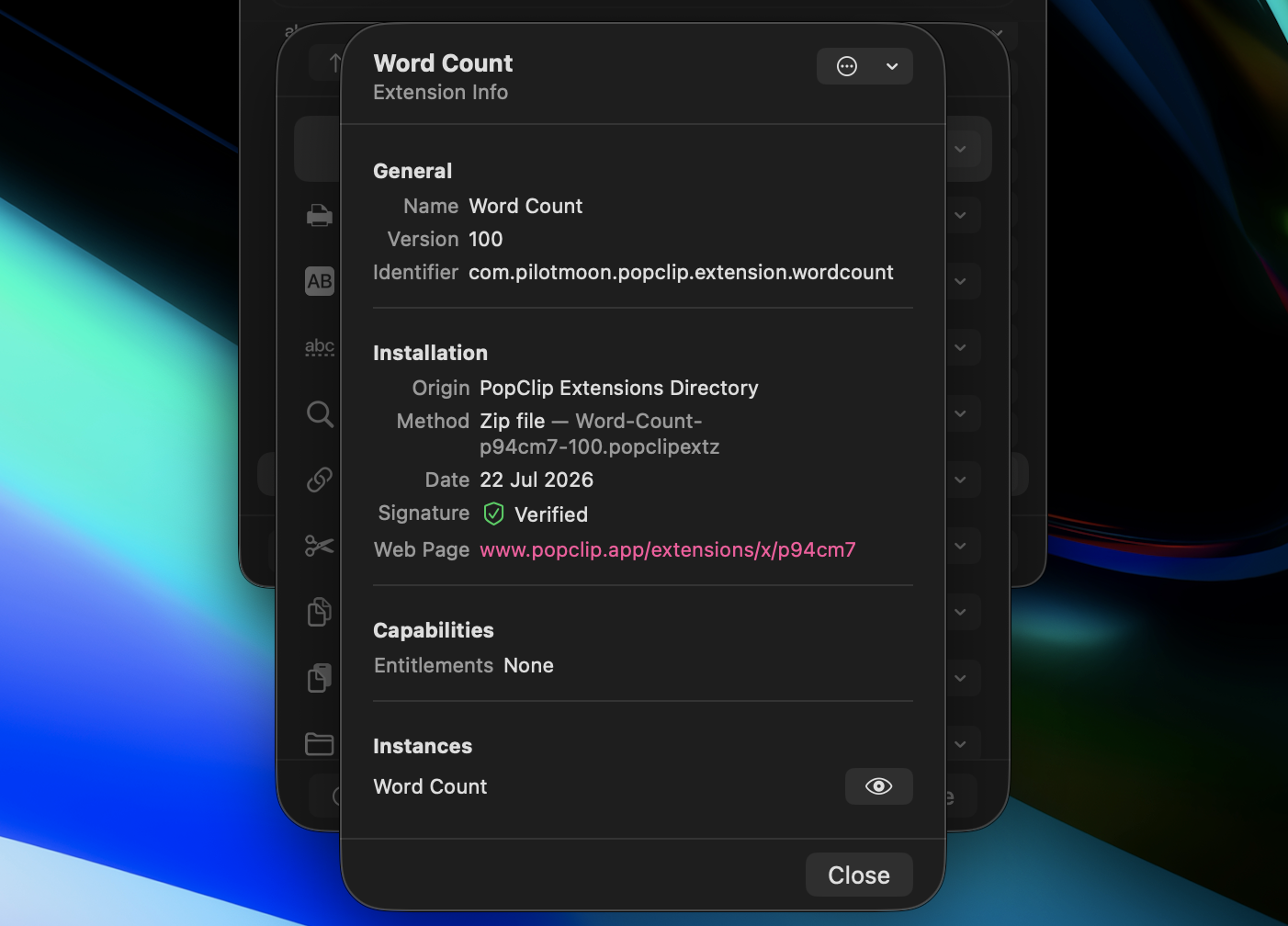Click the date 22 Jul 2026

[537, 480]
